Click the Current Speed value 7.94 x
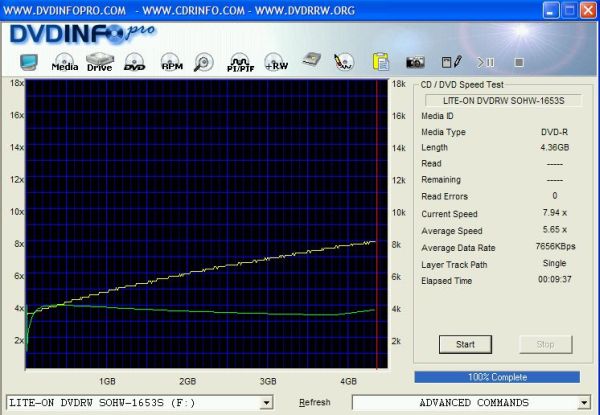The height and width of the screenshot is (415, 600). coord(555,213)
